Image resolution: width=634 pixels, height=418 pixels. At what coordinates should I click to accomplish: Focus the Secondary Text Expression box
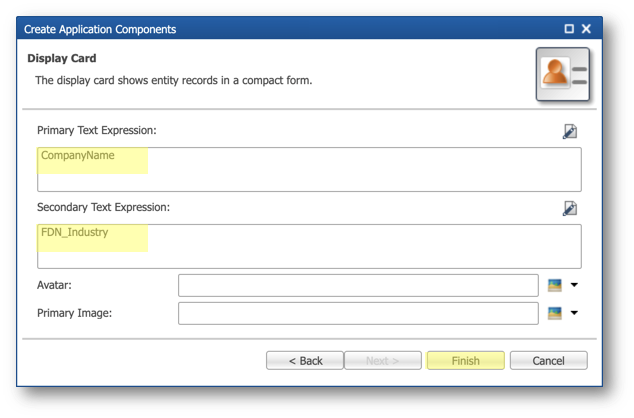pos(309,246)
